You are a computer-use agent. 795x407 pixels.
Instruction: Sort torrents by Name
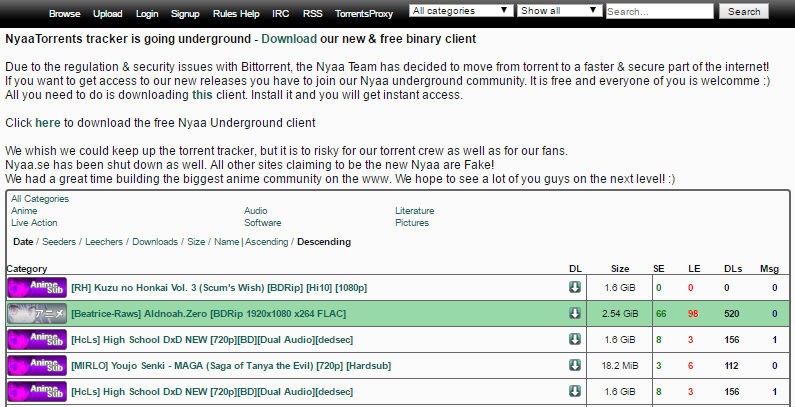[227, 242]
